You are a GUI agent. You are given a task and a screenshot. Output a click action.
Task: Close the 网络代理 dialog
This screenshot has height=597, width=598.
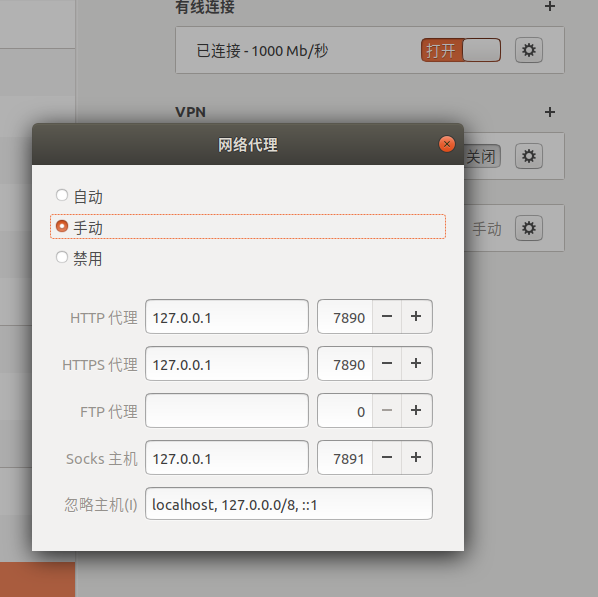pyautogui.click(x=447, y=144)
